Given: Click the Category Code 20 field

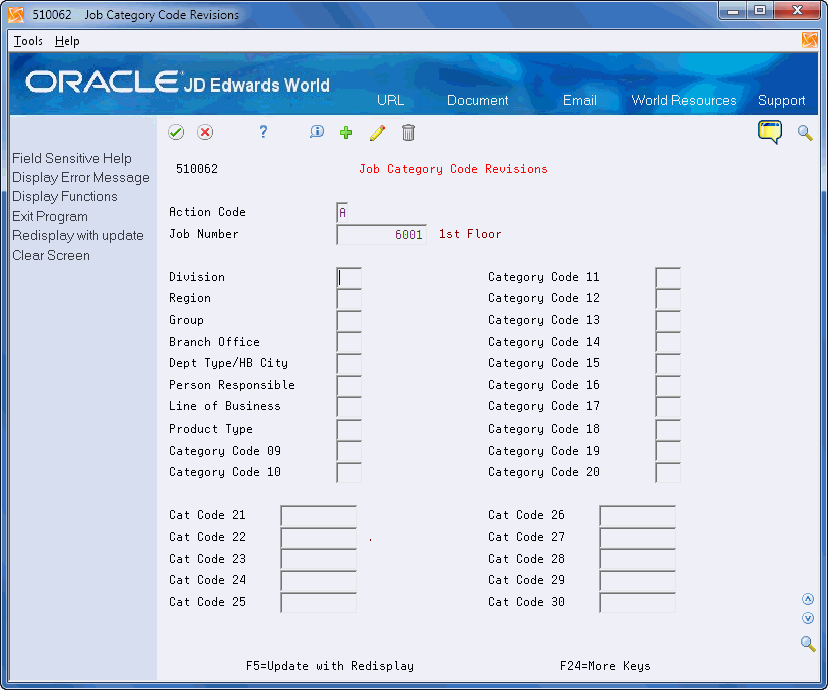Looking at the screenshot, I should pyautogui.click(x=668, y=472).
